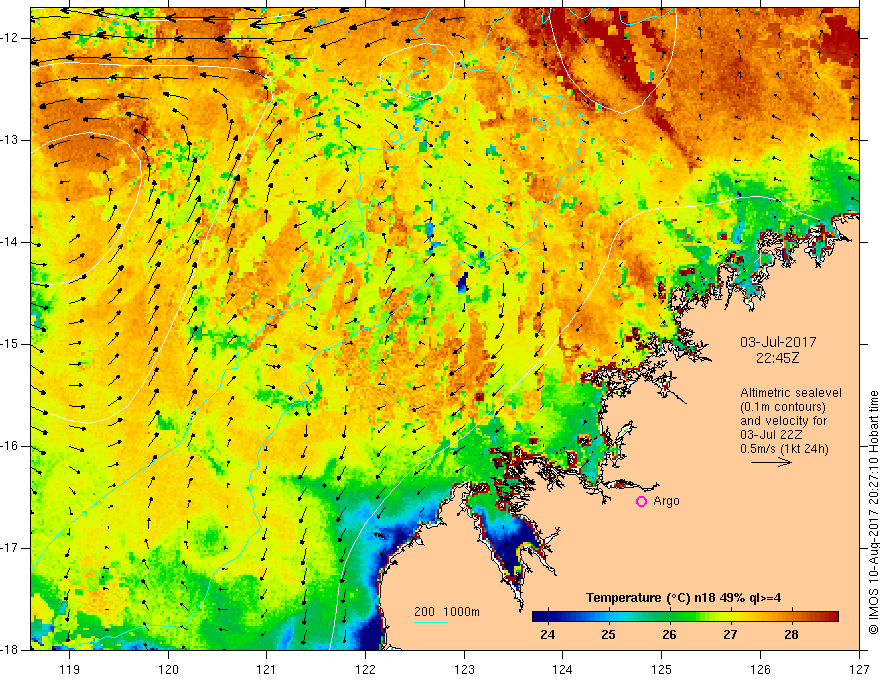This screenshot has height=680, width=880.
Task: Click the '03-Jul 22Z' caption text
Action: point(771,435)
